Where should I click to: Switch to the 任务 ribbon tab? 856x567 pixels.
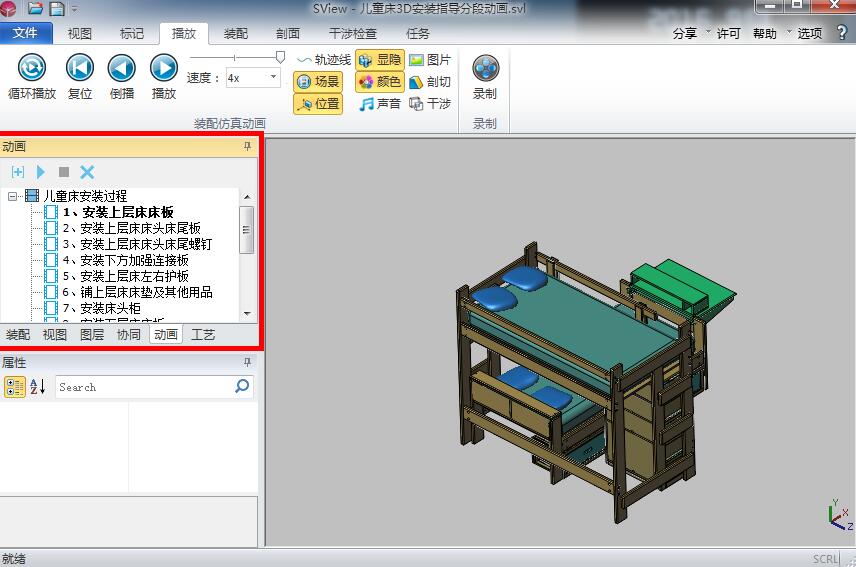(x=418, y=34)
